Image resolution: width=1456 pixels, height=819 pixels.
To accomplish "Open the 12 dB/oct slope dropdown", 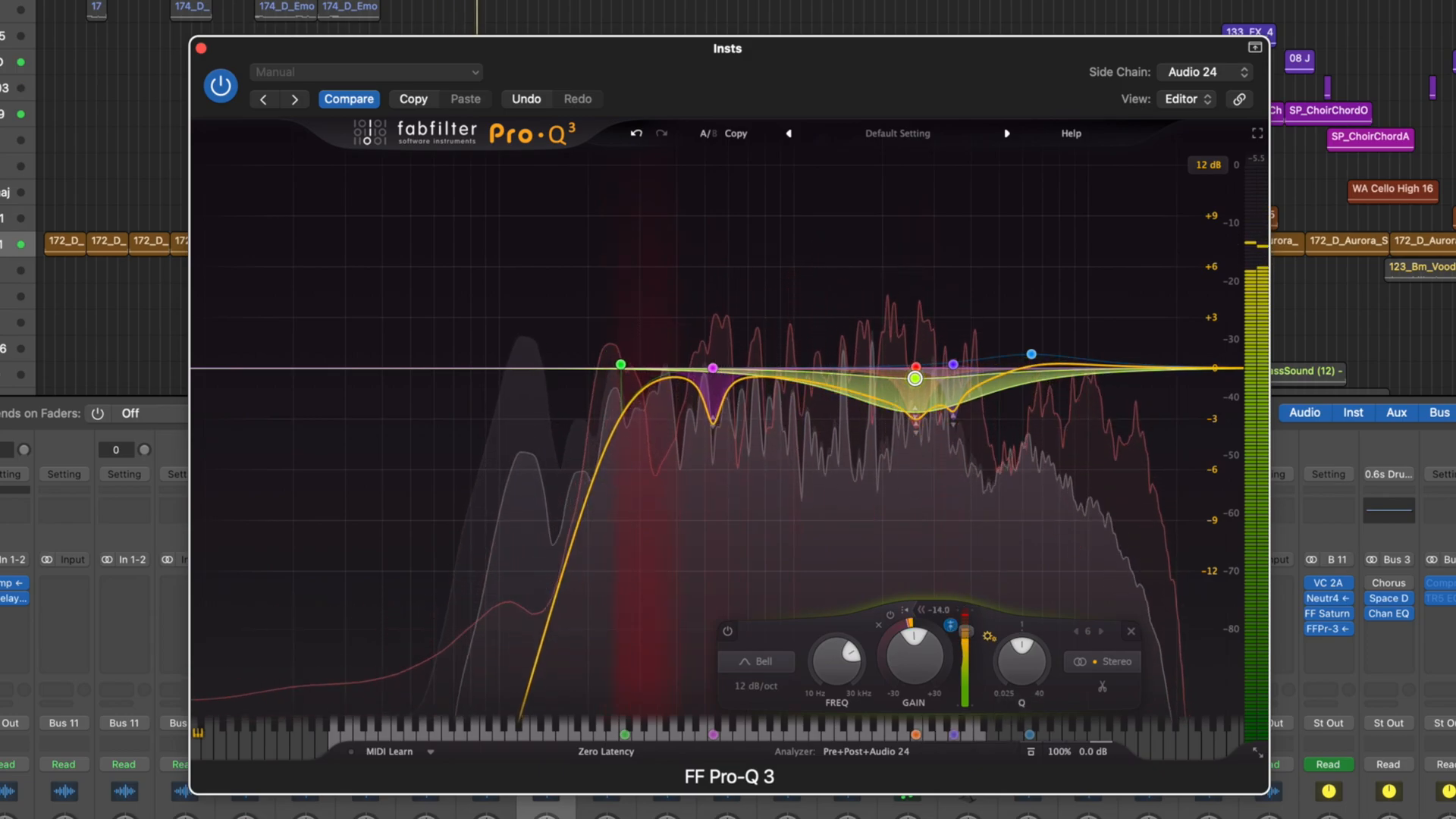I will click(x=756, y=686).
